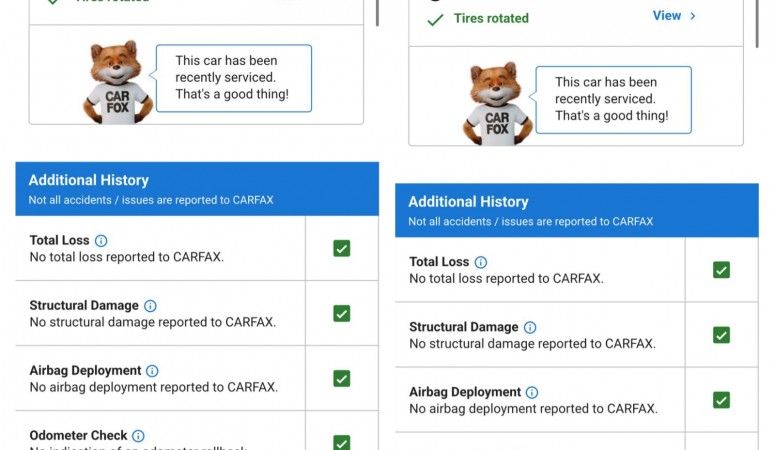
Task: Click Airbag Deployment green checkbox in left report
Action: click(x=341, y=378)
